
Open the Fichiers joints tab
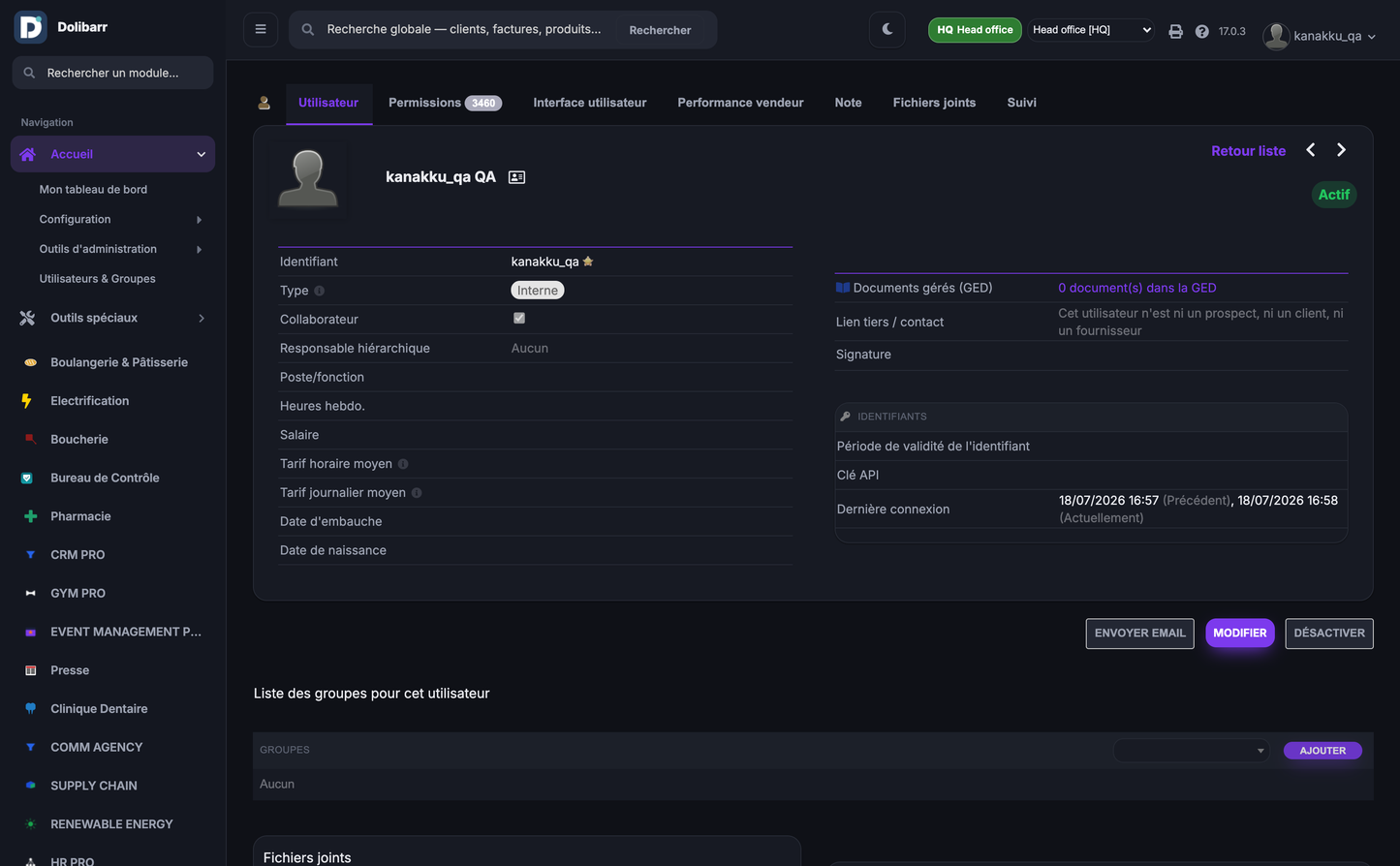(x=934, y=103)
